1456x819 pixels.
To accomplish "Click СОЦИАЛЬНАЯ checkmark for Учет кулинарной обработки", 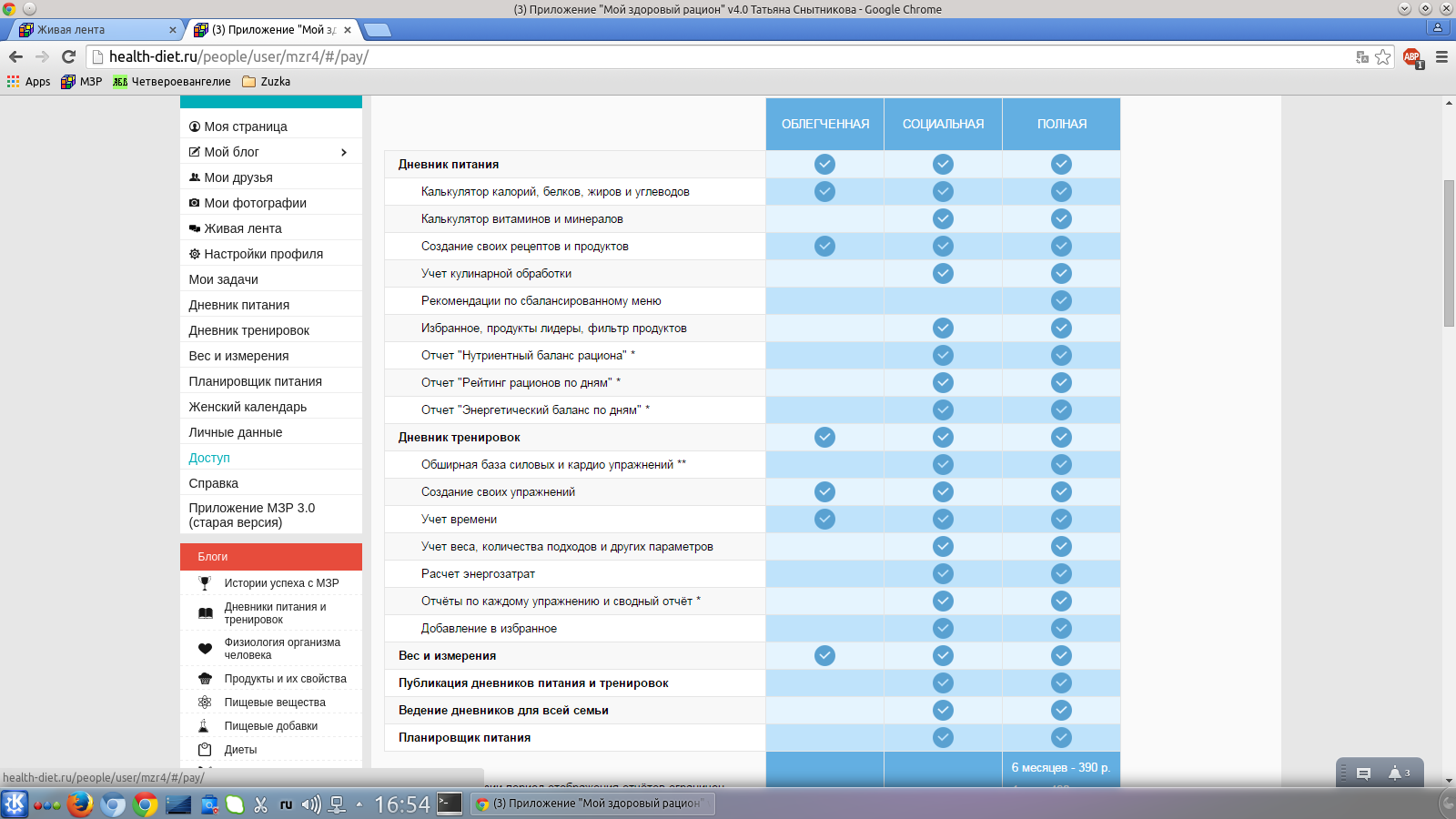I will point(943,273).
